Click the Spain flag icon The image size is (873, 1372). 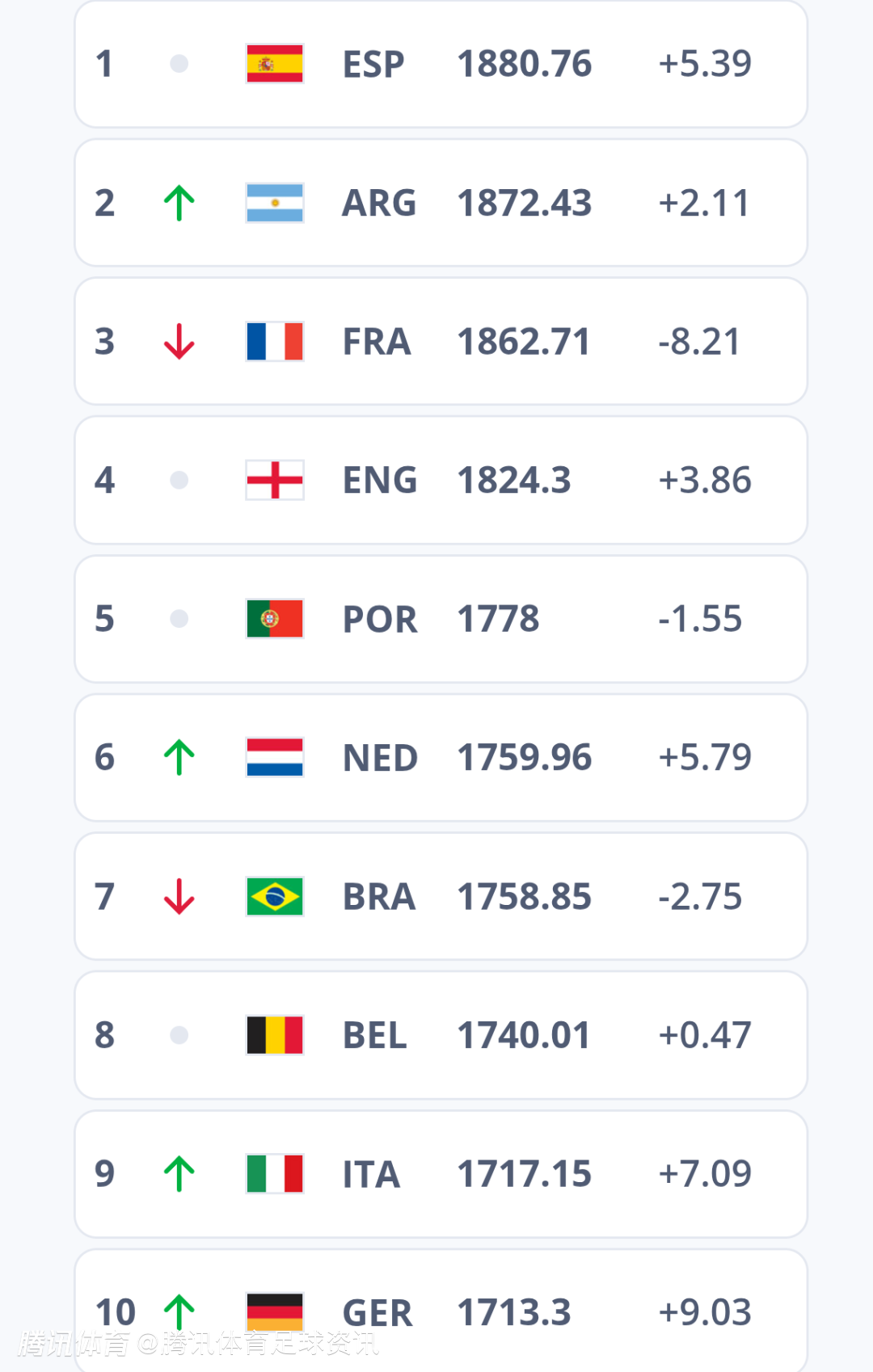[x=275, y=64]
